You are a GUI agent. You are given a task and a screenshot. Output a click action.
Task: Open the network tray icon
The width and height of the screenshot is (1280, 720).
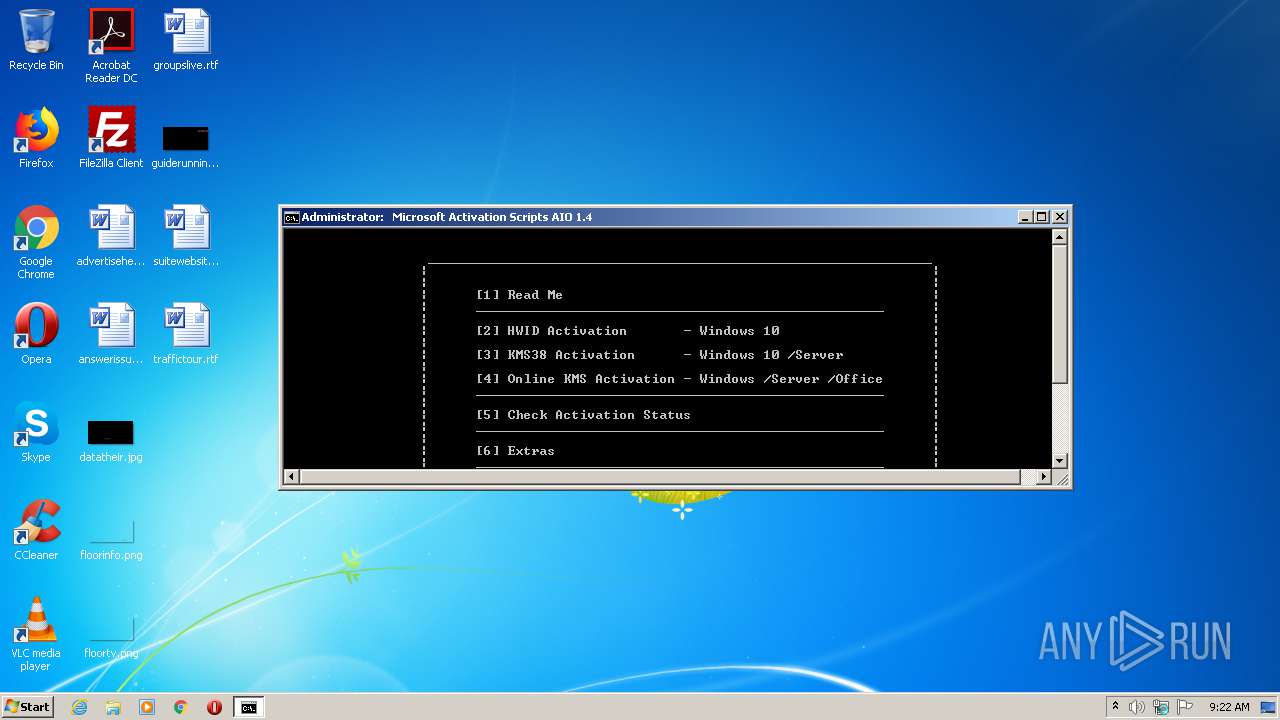1161,707
